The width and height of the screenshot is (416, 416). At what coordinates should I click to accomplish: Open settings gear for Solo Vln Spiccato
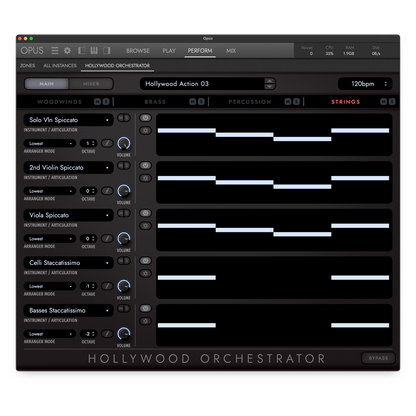click(145, 130)
